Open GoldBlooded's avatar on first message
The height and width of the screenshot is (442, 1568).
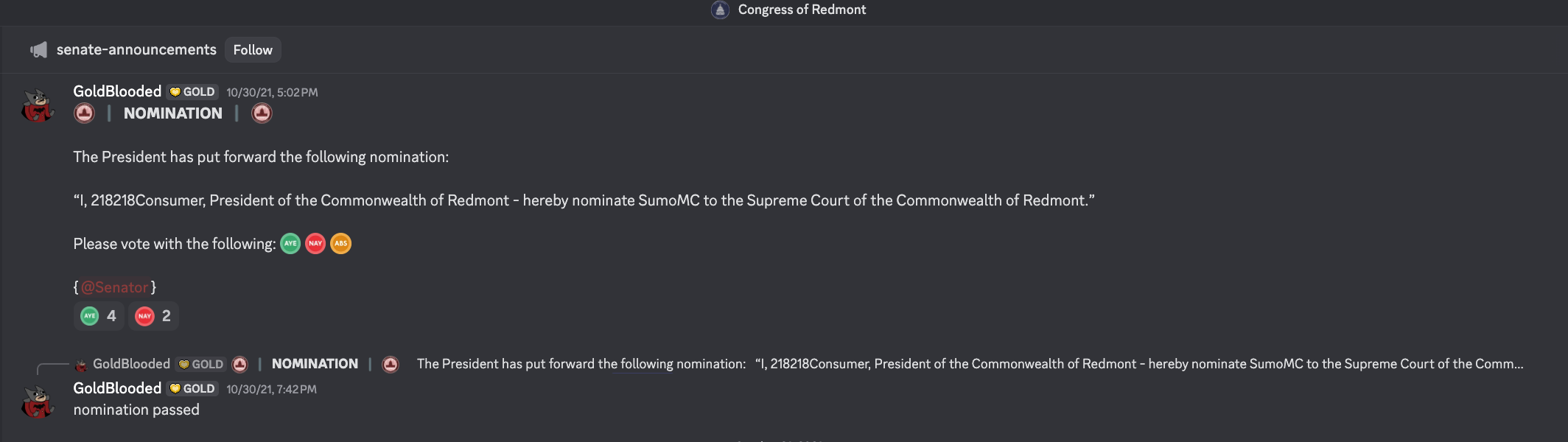click(x=38, y=105)
